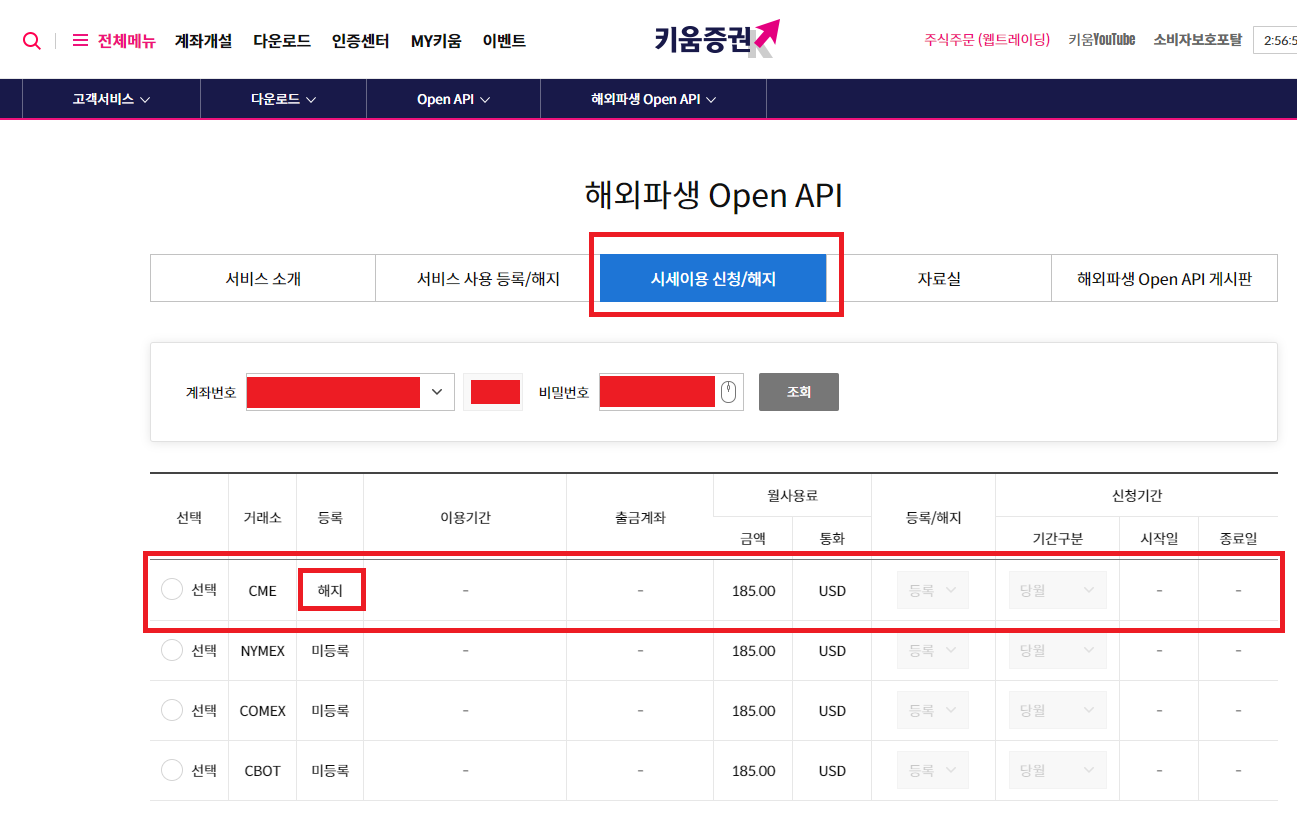Click the CBOT row 미등록 status
This screenshot has width=1297, height=821.
[330, 770]
